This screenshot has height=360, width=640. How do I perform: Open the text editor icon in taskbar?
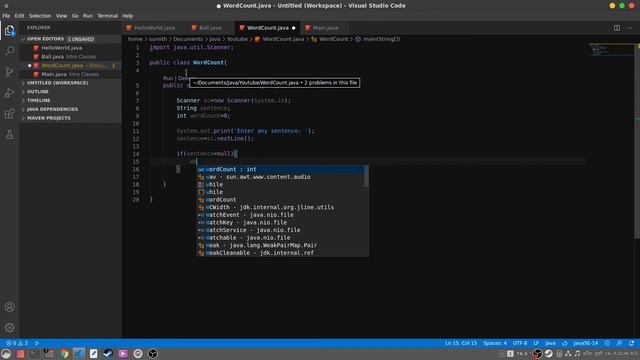(93, 353)
